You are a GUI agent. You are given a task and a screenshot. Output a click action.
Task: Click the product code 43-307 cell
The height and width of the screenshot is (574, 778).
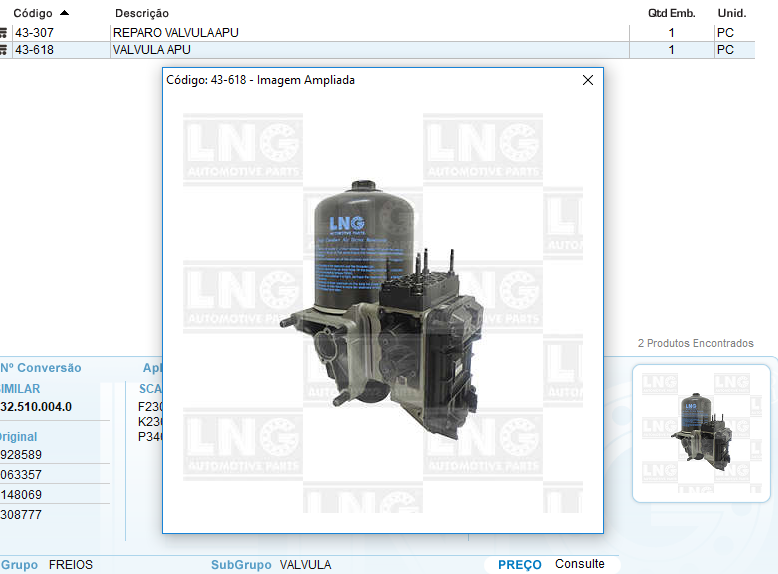click(35, 33)
